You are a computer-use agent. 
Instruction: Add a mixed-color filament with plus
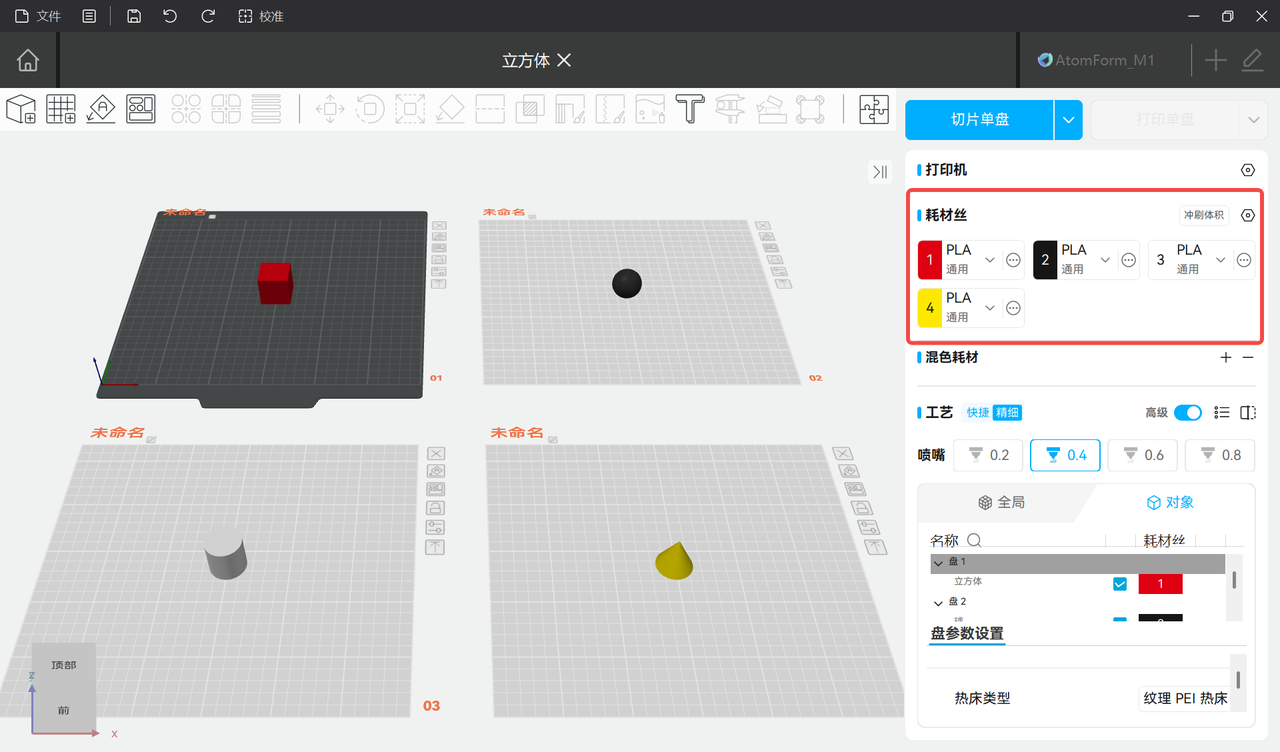[x=1226, y=357]
